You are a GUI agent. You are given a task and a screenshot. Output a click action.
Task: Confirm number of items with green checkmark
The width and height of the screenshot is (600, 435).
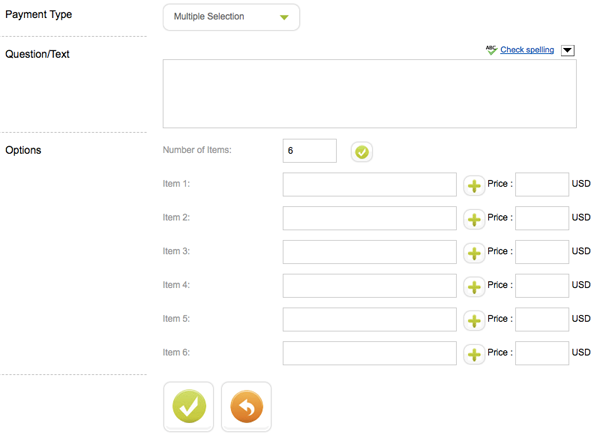coord(362,152)
